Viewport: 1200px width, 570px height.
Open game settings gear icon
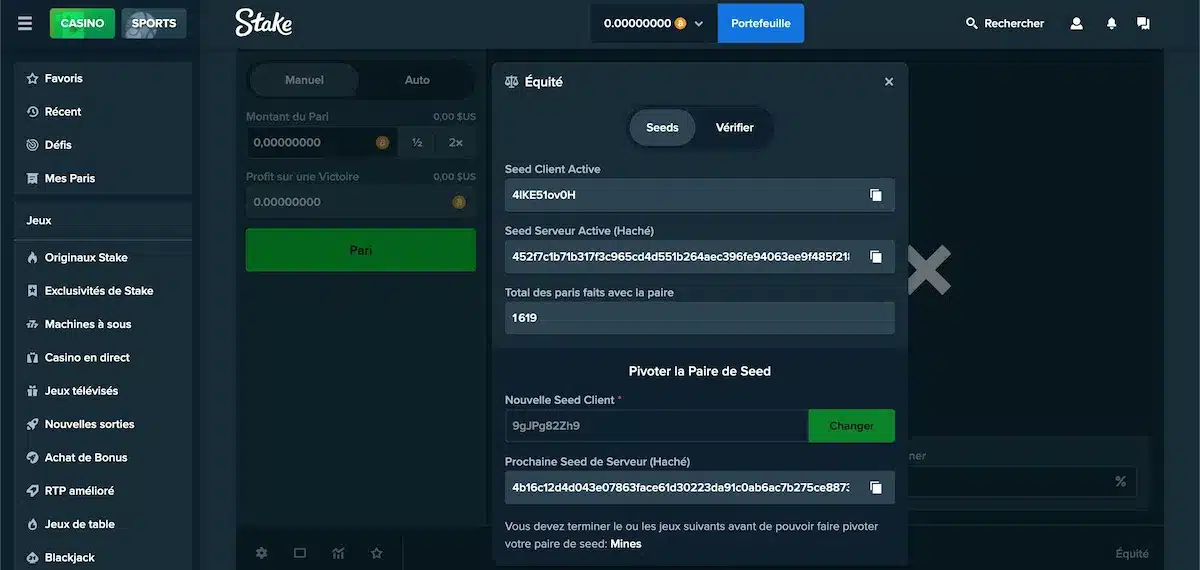[262, 553]
